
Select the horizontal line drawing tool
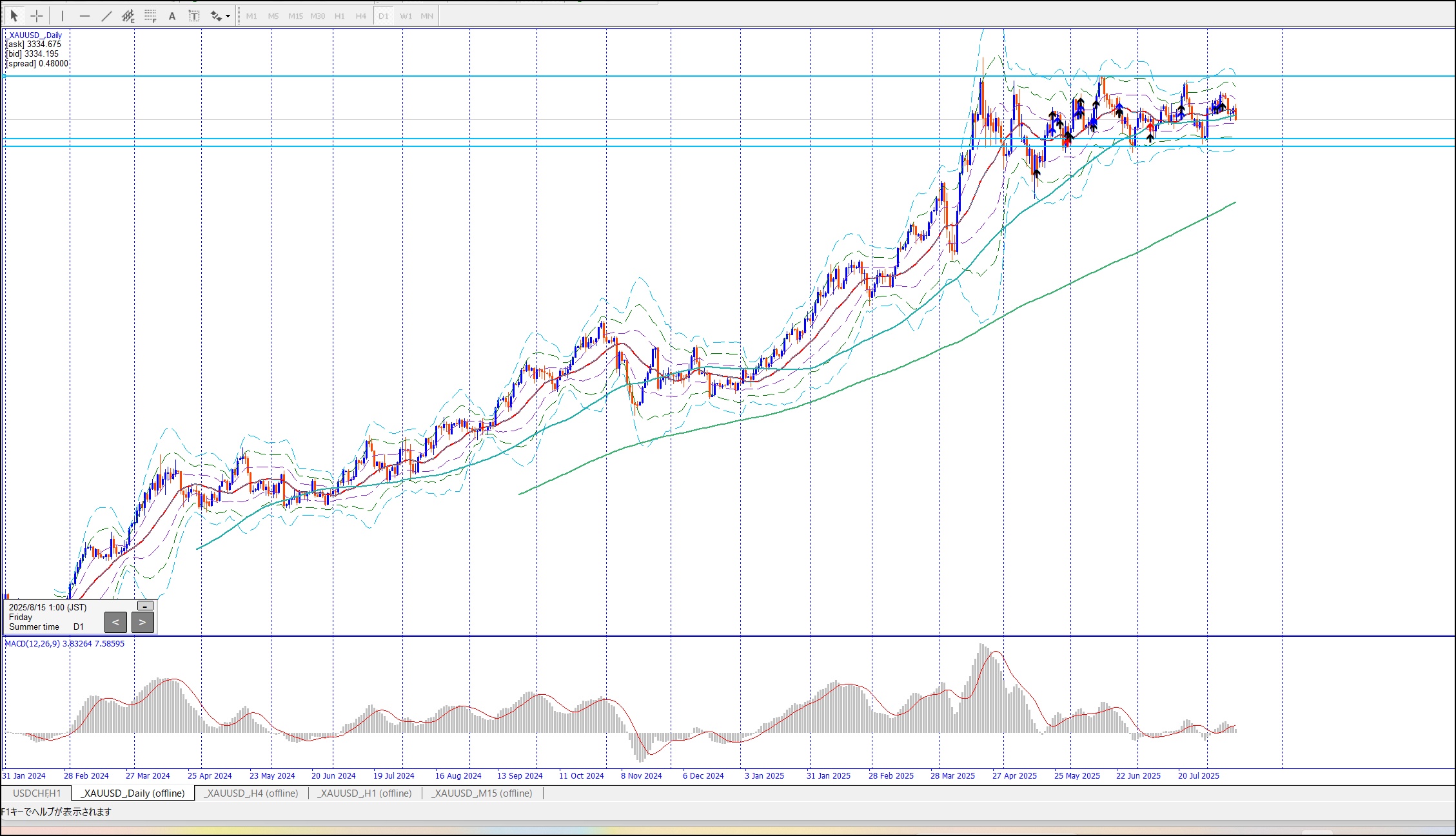(84, 15)
